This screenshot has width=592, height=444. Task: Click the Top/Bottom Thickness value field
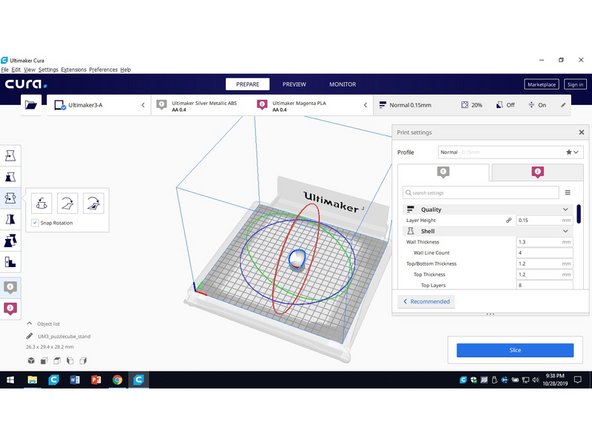pos(544,264)
